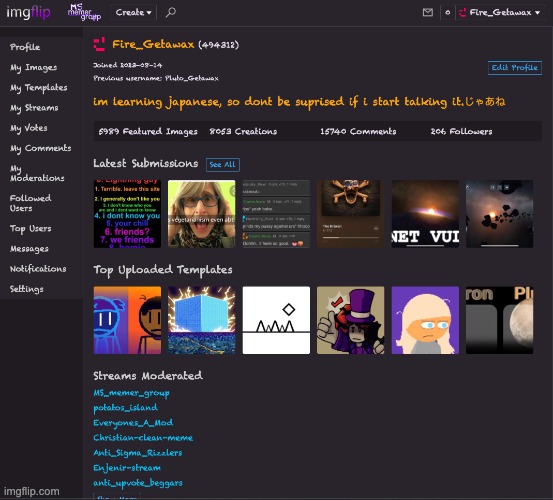
Task: Open My Templates in sidebar
Action: pyautogui.click(x=38, y=87)
